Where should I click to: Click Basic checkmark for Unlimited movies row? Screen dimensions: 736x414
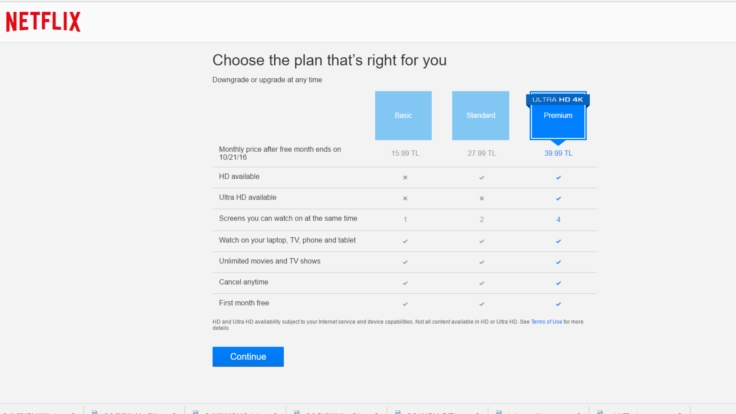point(405,262)
